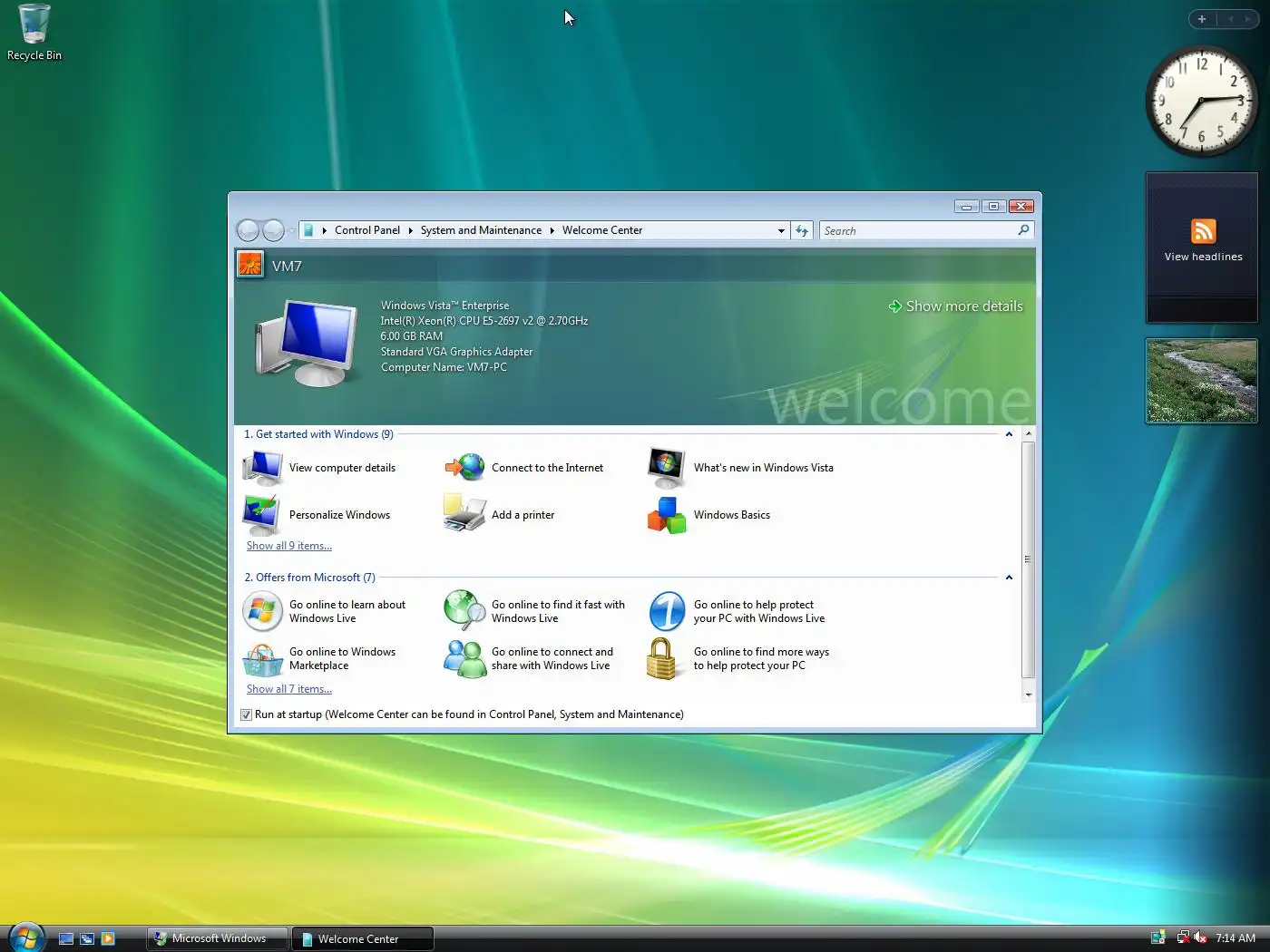
Task: Select the Control Panel breadcrumb
Action: click(367, 230)
